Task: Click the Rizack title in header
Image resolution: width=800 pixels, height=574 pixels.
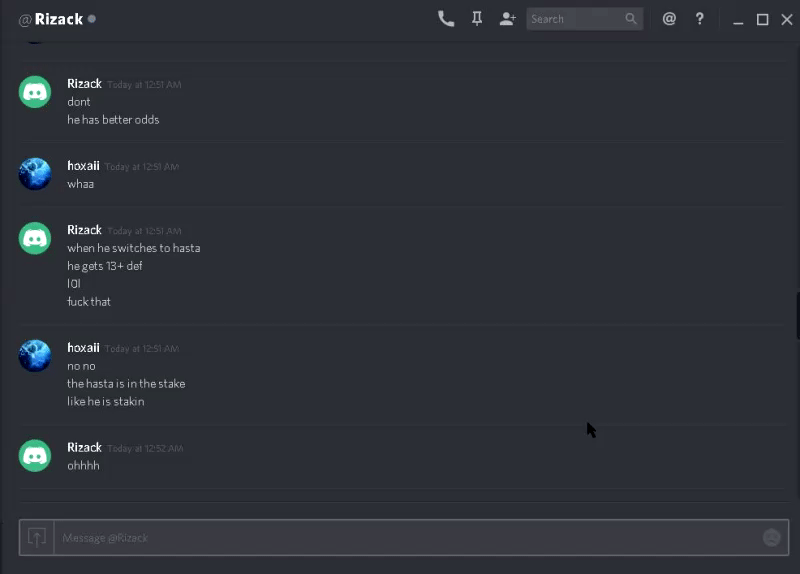Action: click(x=59, y=19)
